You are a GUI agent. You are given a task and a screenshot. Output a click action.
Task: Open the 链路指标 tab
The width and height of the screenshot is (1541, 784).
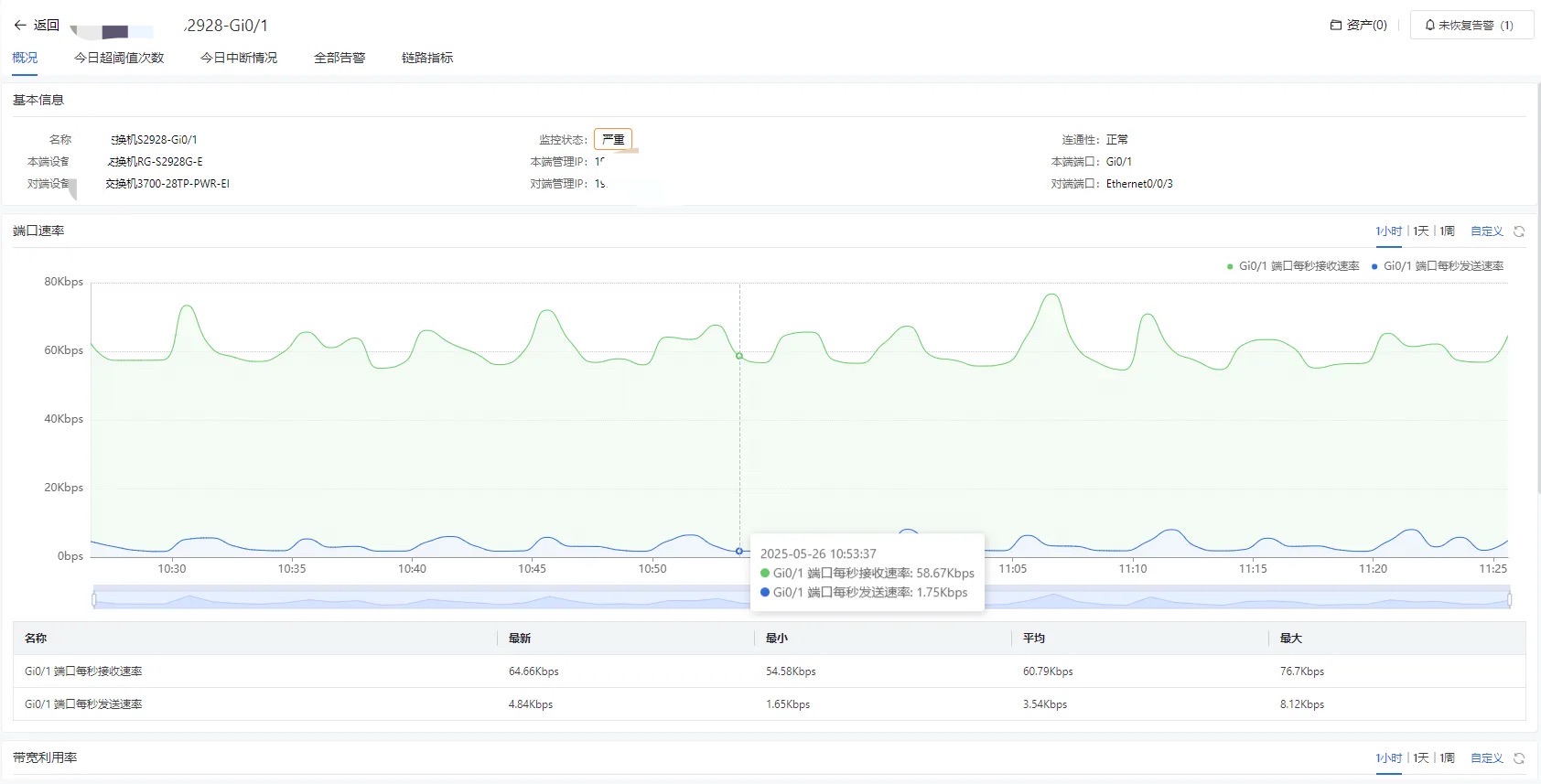point(427,58)
